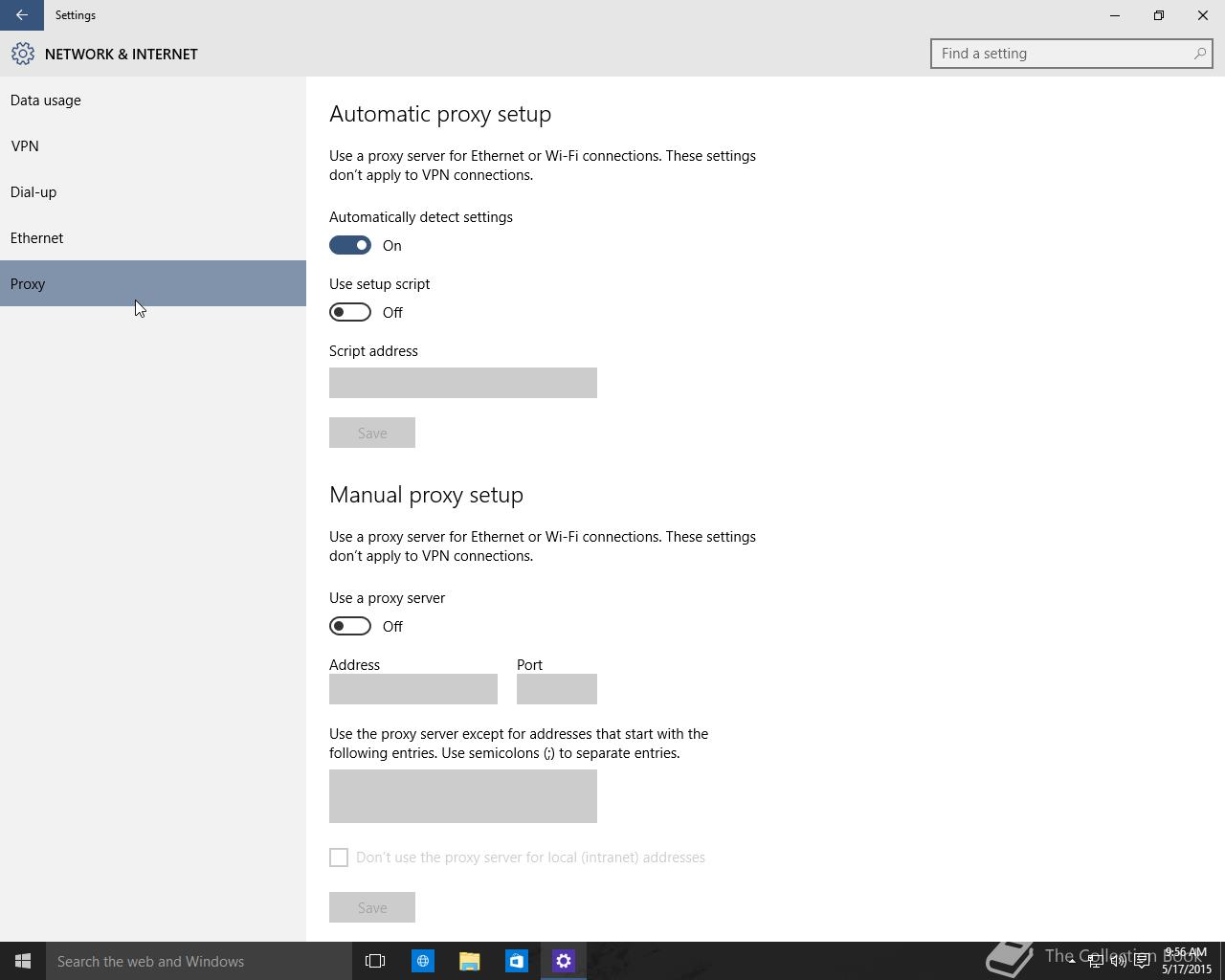Restore down the Settings window
The image size is (1225, 980).
coord(1159,15)
